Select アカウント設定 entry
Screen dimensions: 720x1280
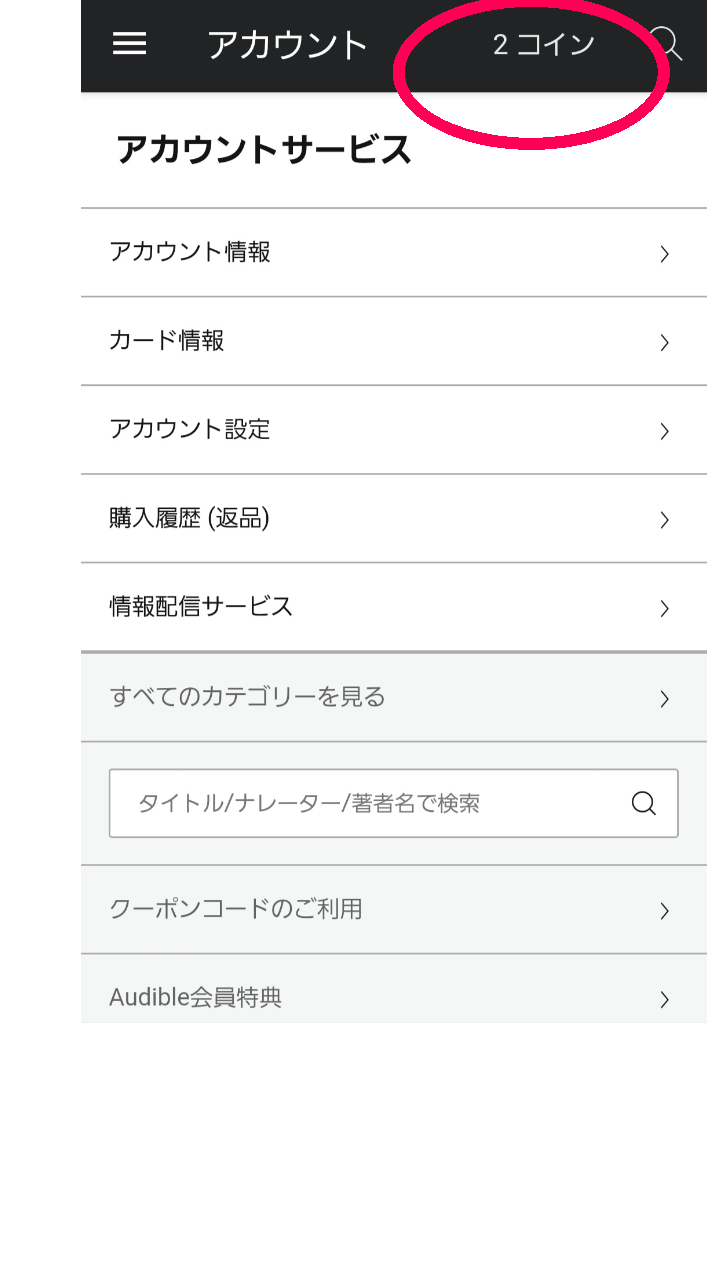tap(190, 430)
